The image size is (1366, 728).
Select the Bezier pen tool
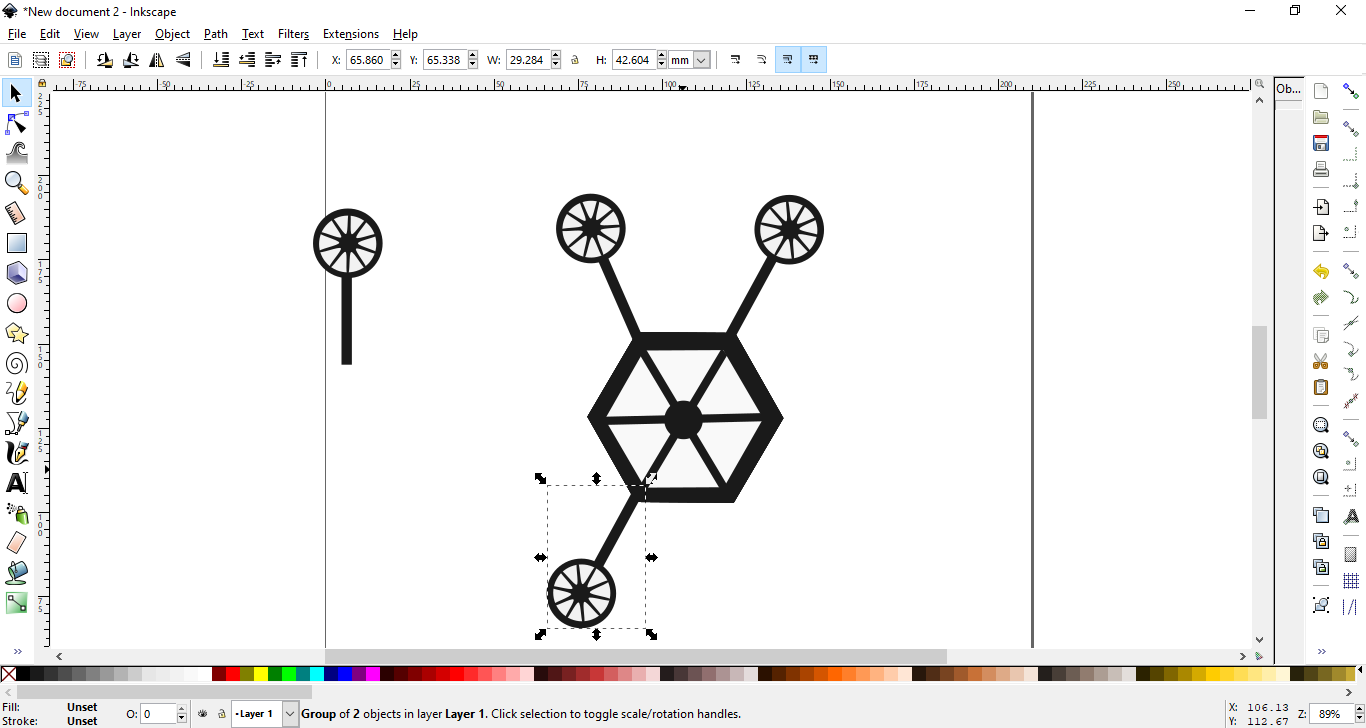point(16,423)
